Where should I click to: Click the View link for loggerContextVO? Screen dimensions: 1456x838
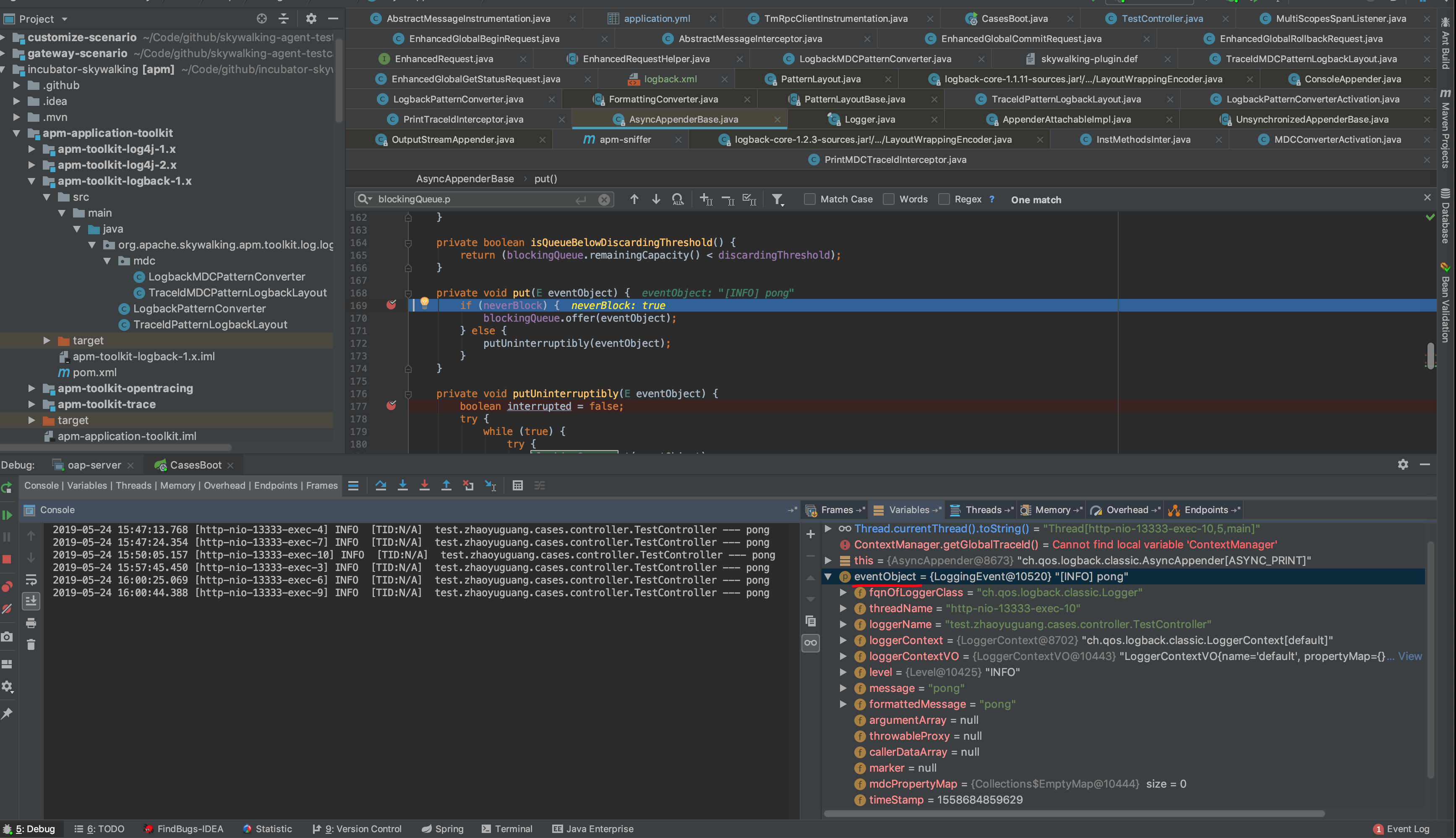pyautogui.click(x=1409, y=656)
